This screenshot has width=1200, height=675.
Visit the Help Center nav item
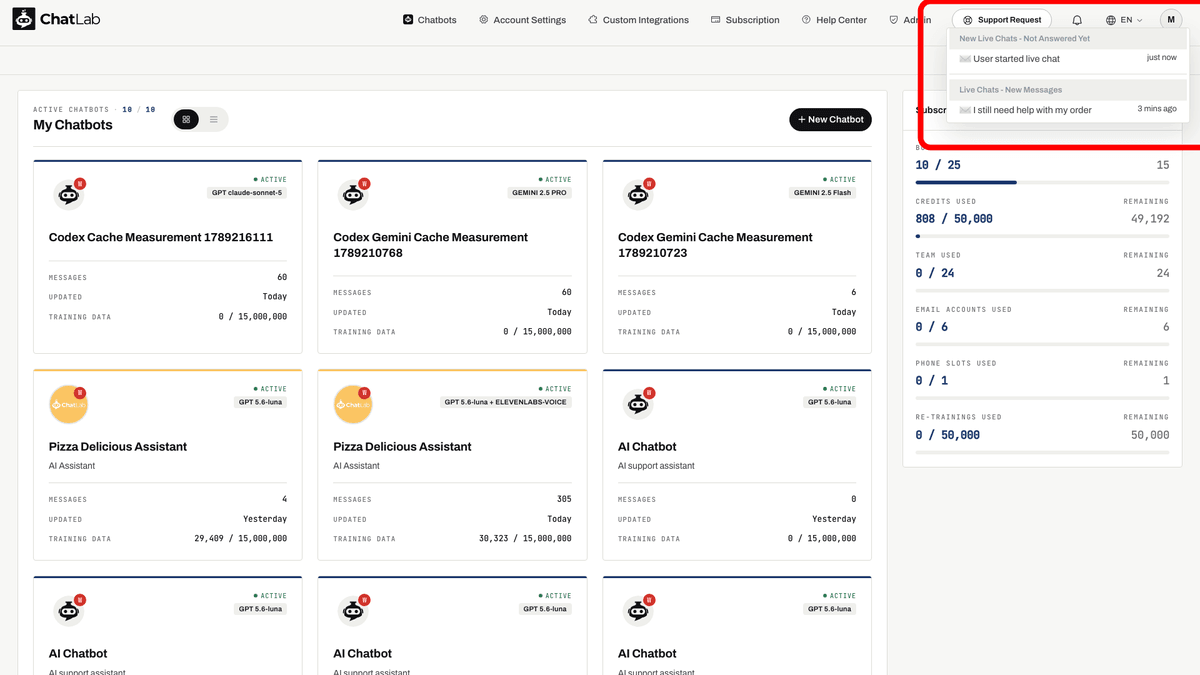pos(834,20)
